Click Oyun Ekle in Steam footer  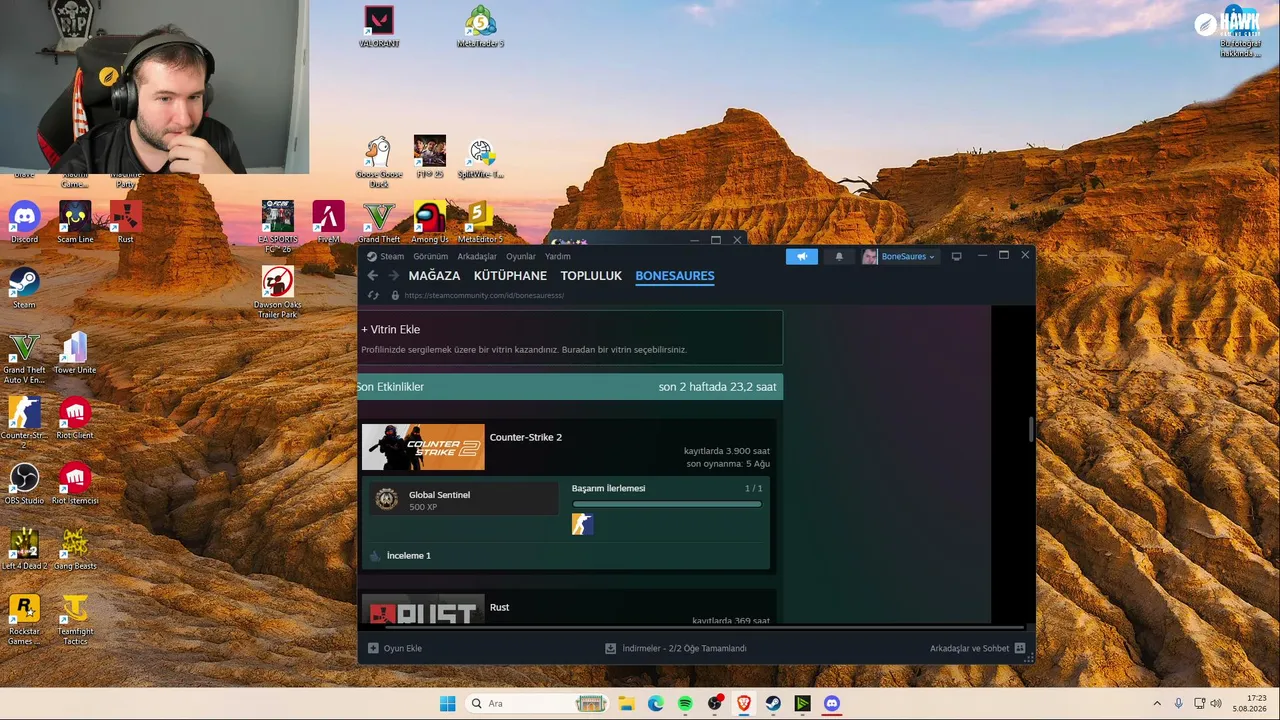coord(403,648)
